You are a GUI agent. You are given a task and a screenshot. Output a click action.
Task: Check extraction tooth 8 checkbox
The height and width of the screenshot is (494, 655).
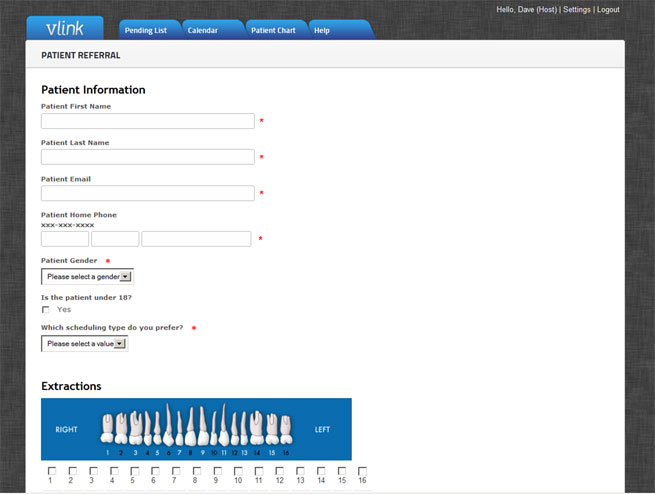(x=197, y=471)
